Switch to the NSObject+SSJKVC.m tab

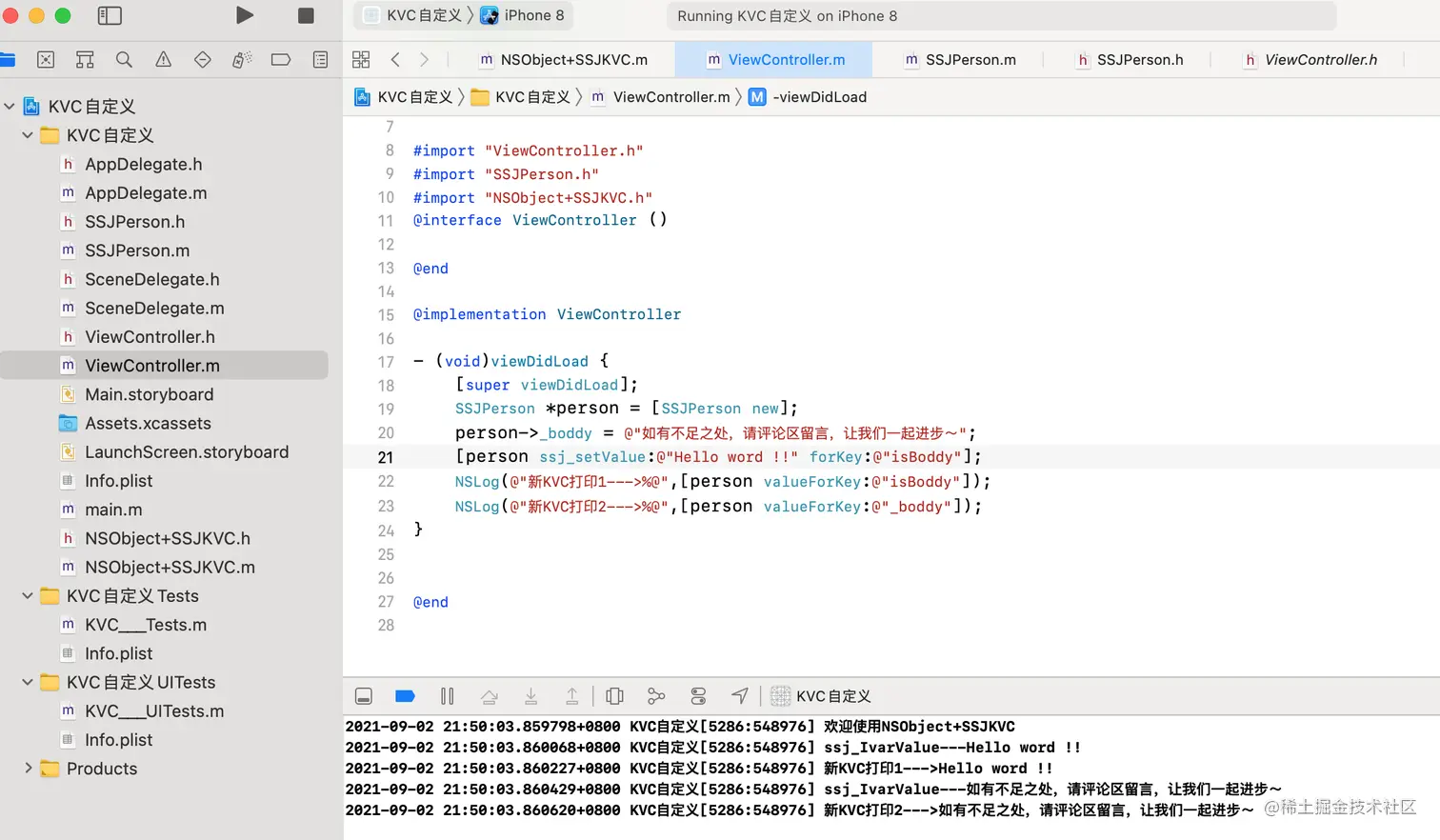[x=563, y=59]
